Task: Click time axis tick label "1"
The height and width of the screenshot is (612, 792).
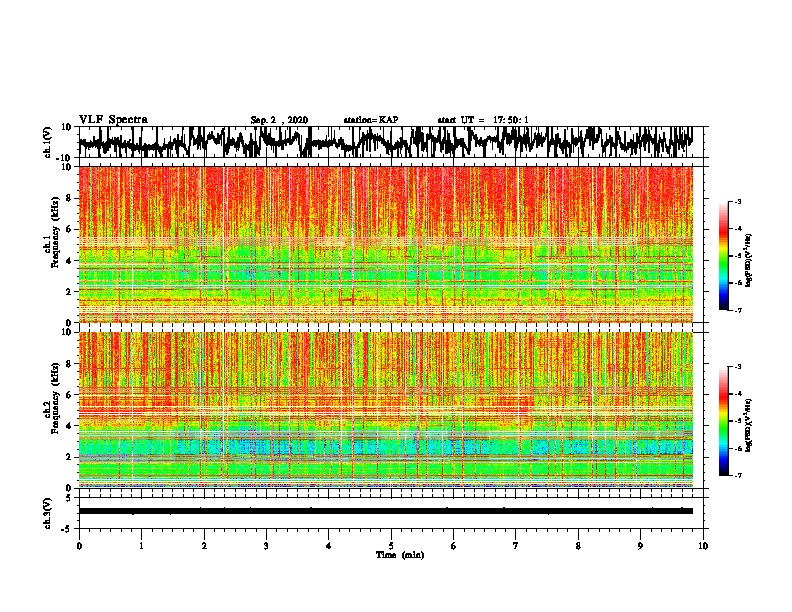Action: click(x=141, y=546)
